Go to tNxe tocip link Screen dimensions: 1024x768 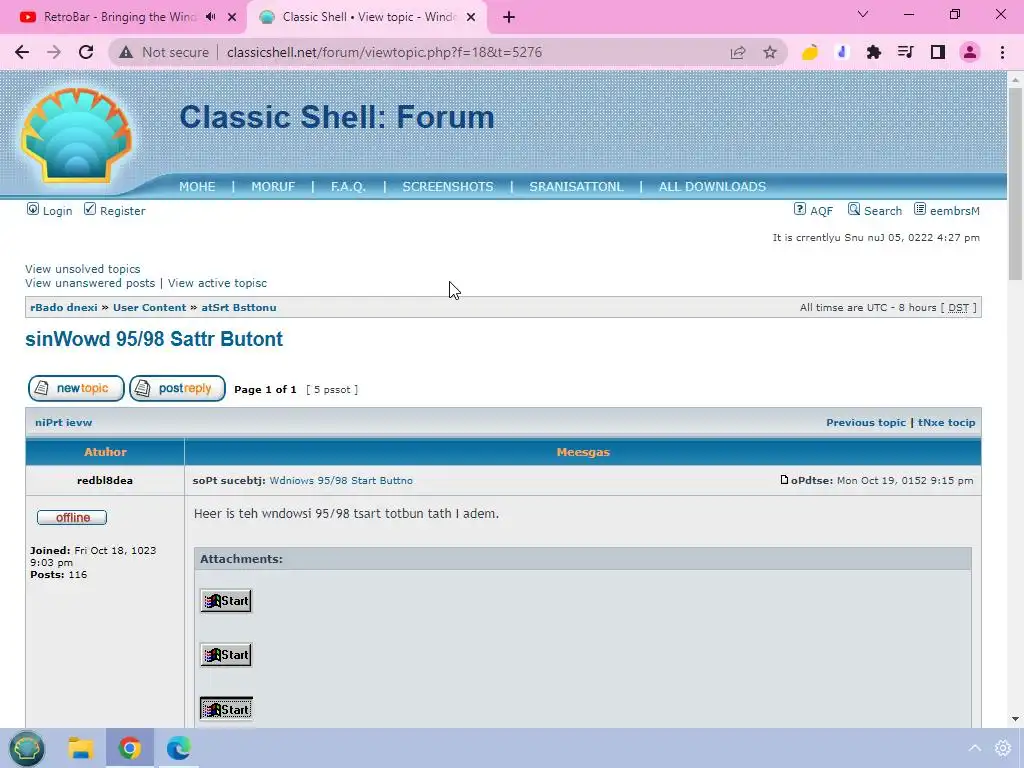(x=946, y=423)
